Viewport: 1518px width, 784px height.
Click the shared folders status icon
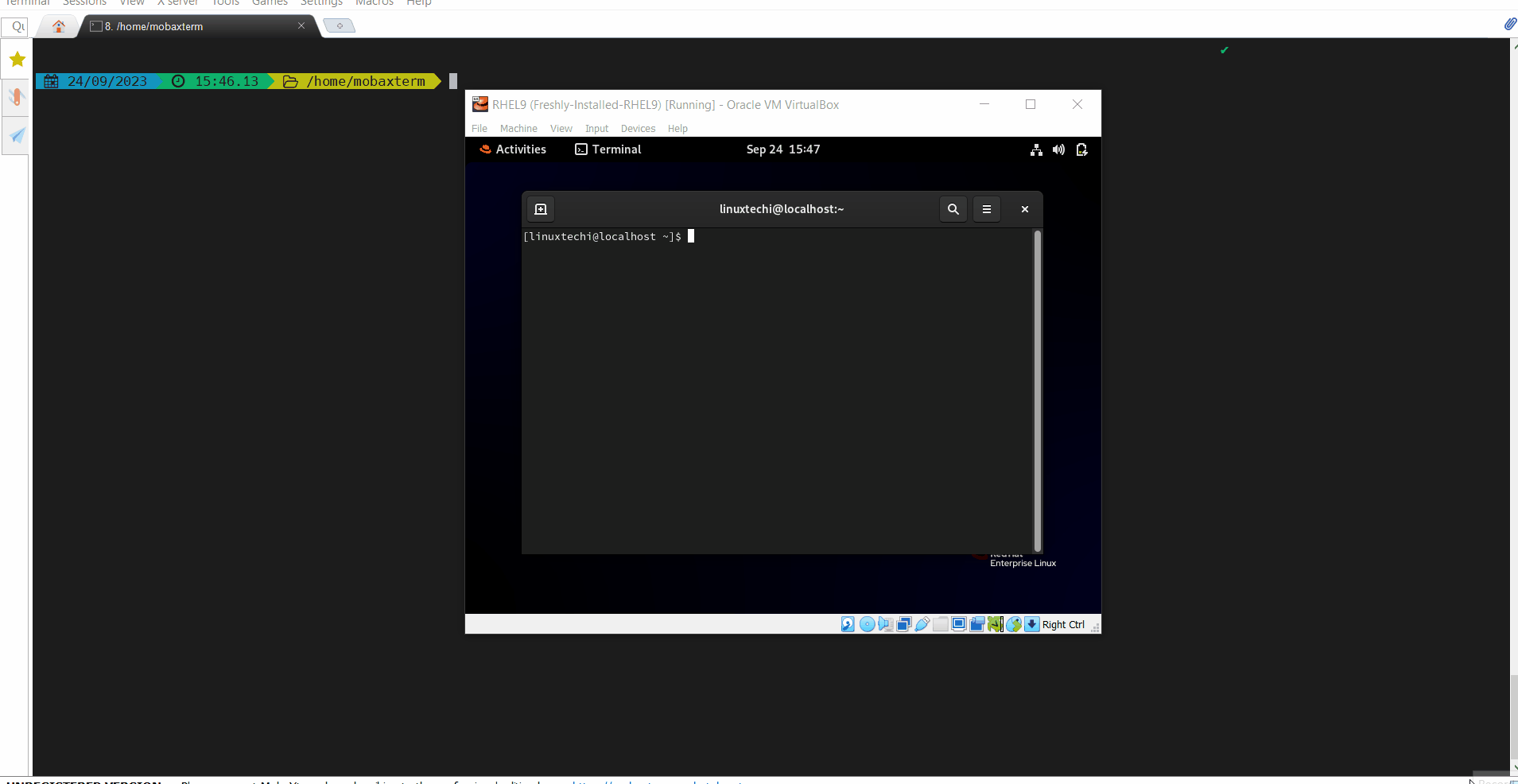click(941, 624)
